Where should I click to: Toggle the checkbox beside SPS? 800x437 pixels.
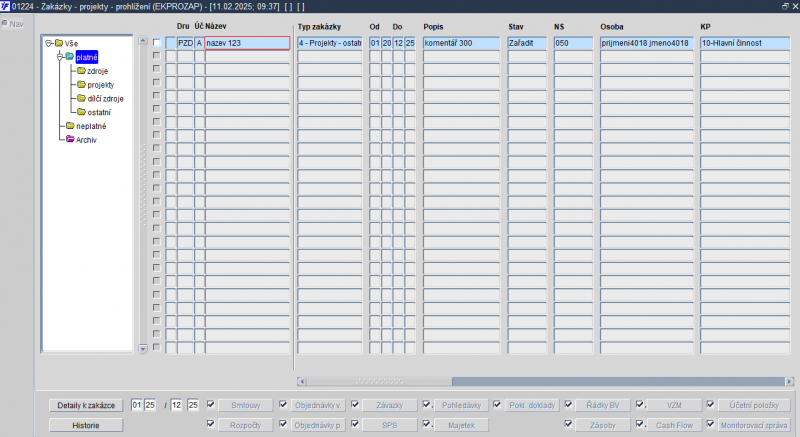click(x=355, y=424)
